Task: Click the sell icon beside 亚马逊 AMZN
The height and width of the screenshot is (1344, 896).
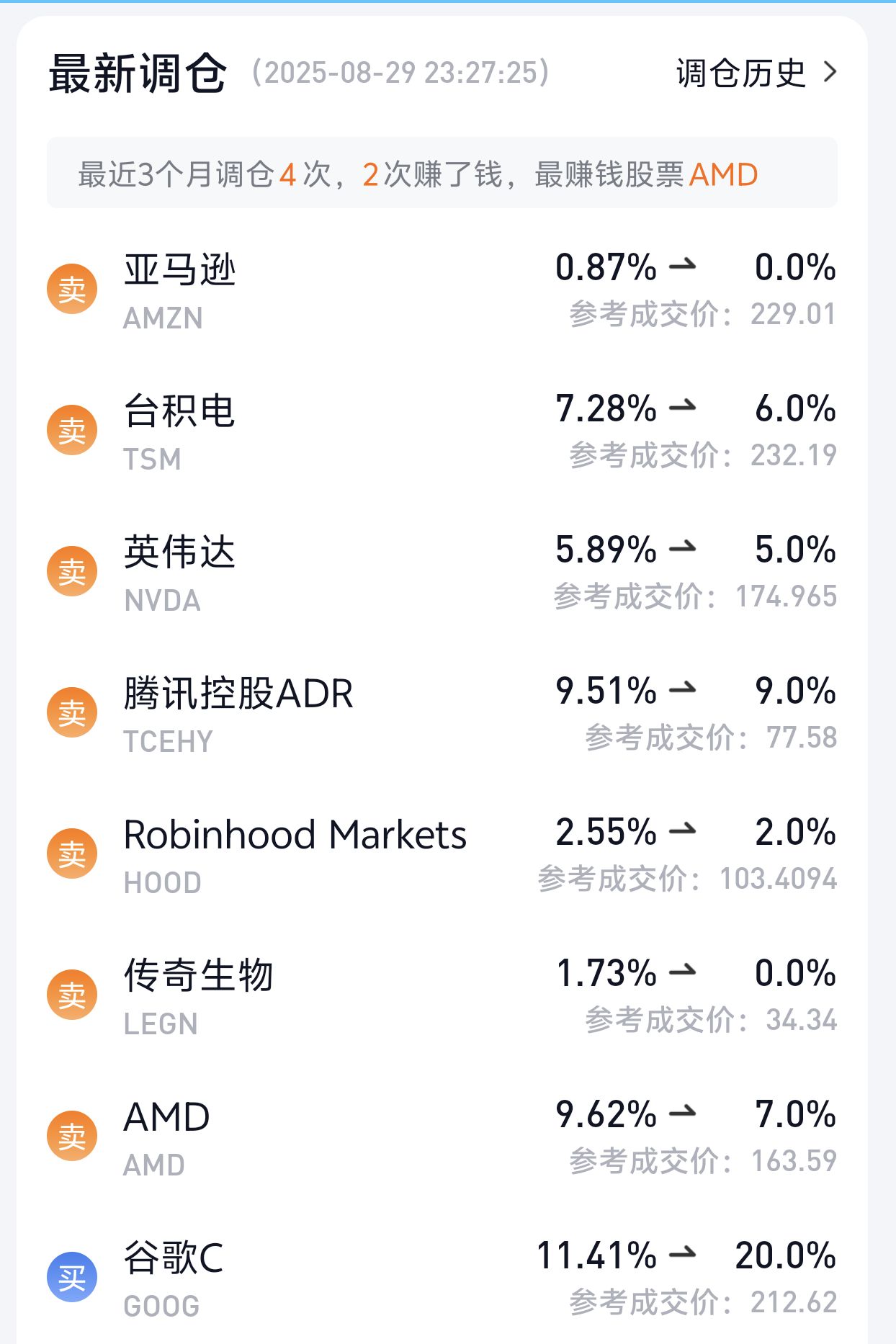Action: [x=72, y=290]
